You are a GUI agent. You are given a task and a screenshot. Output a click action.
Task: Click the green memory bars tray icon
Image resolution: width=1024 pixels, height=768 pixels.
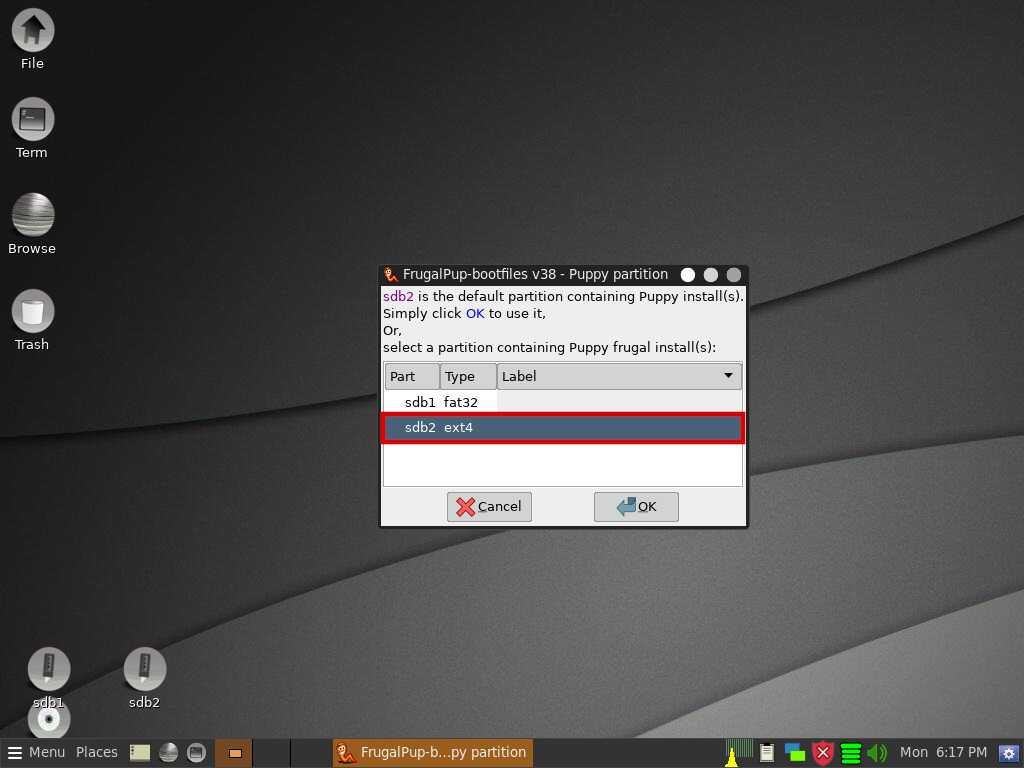[851, 753]
